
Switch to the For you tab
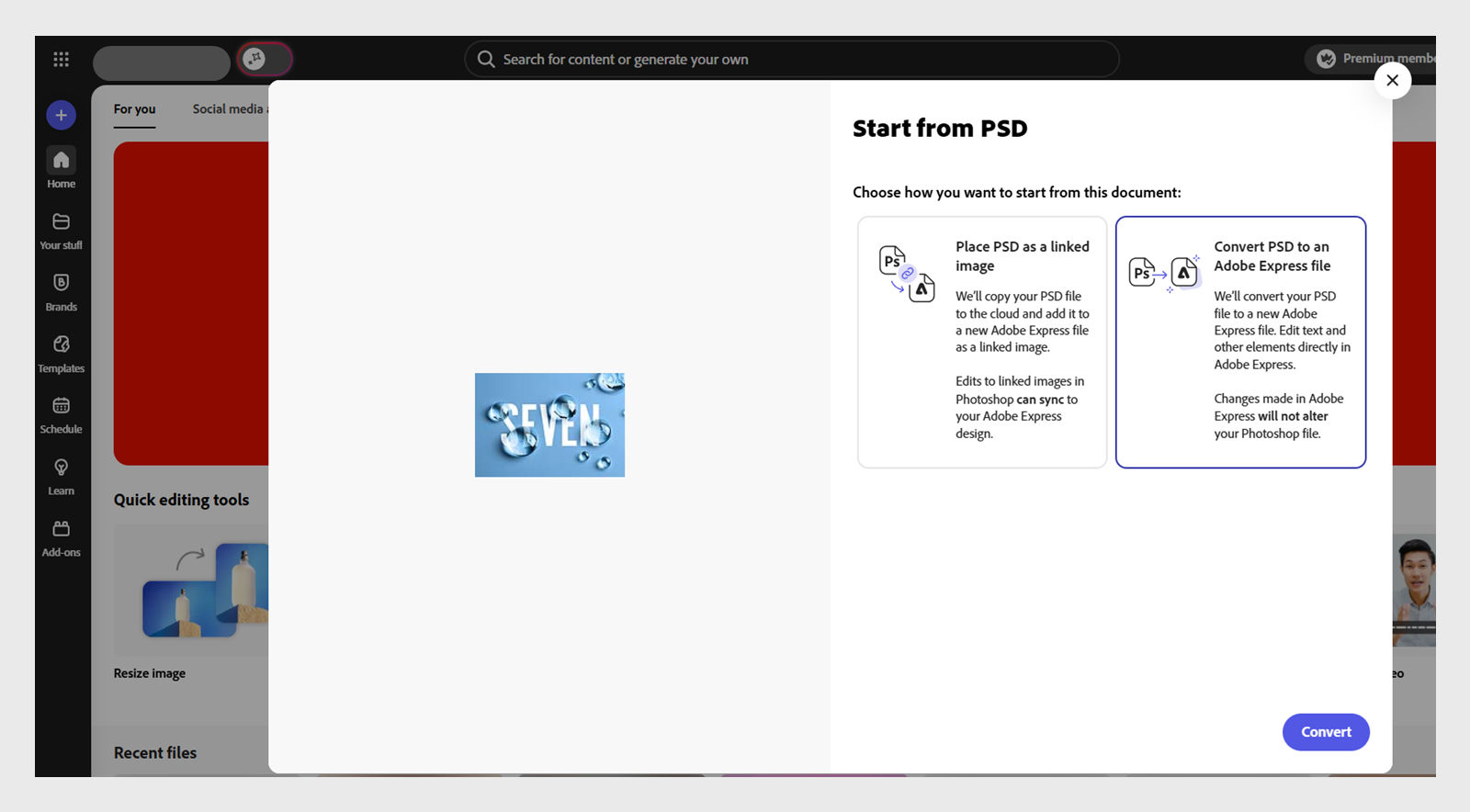(134, 109)
